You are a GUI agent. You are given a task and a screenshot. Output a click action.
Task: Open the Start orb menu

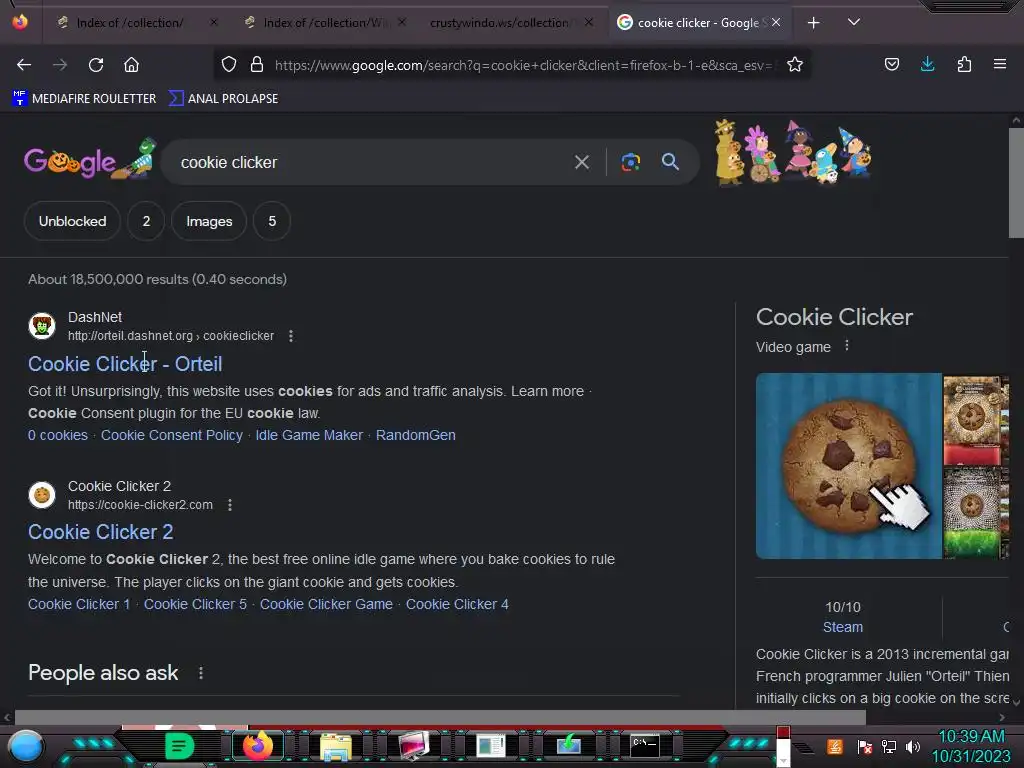[x=26, y=746]
